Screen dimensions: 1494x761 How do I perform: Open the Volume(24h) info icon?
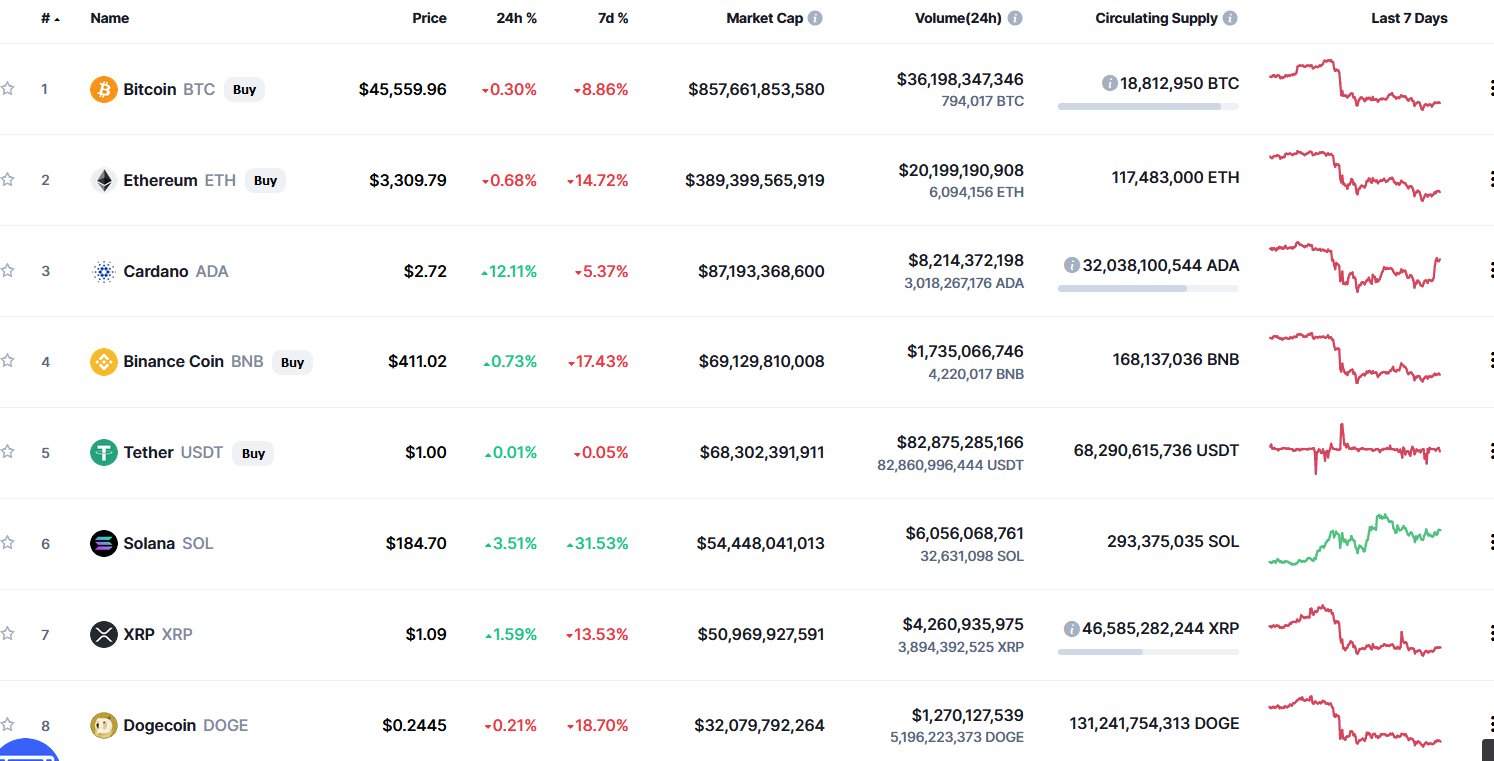(1015, 18)
